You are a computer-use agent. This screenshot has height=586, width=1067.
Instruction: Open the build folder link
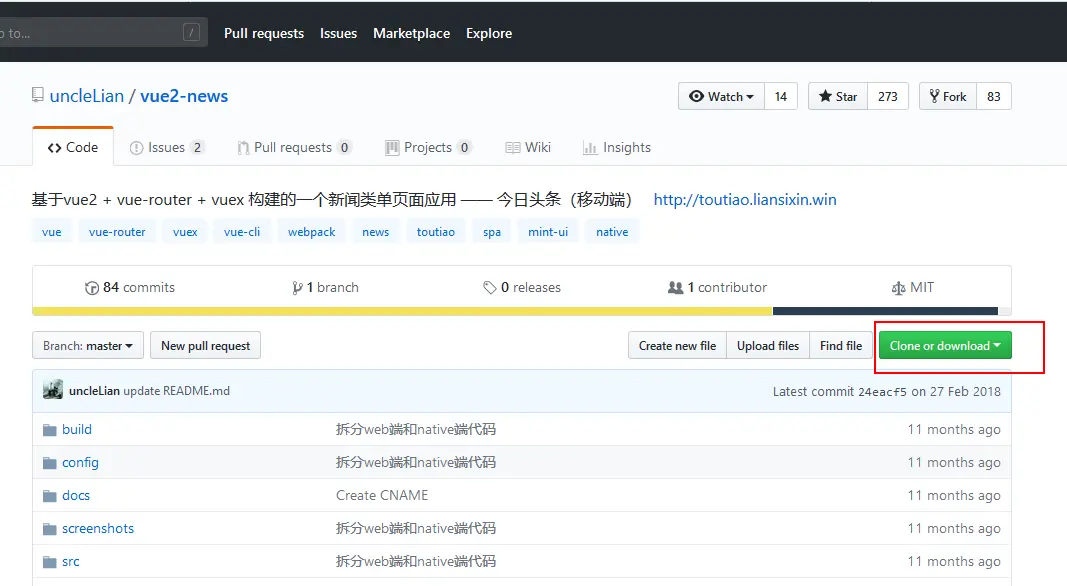pyautogui.click(x=77, y=429)
